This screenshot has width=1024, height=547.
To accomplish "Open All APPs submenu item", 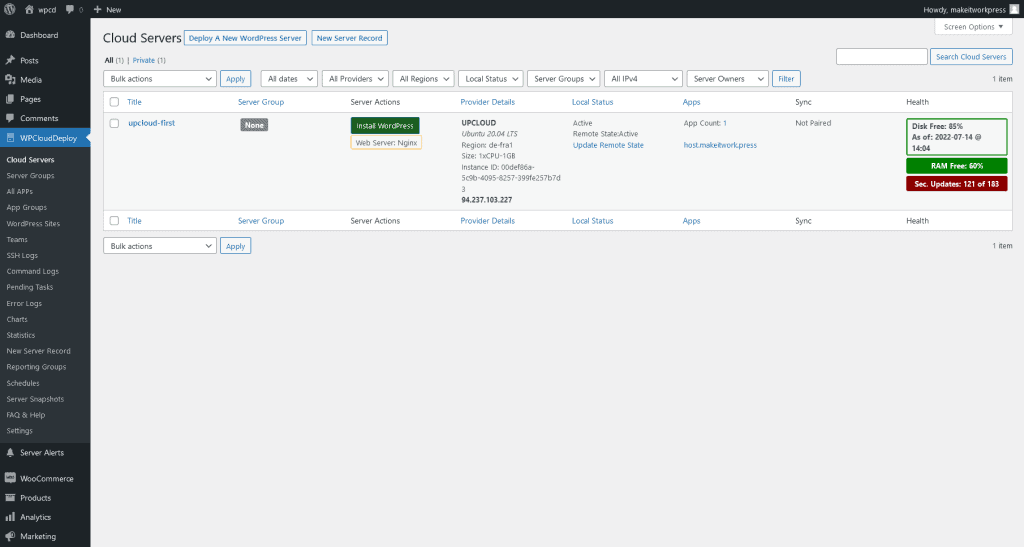I will click(x=20, y=191).
